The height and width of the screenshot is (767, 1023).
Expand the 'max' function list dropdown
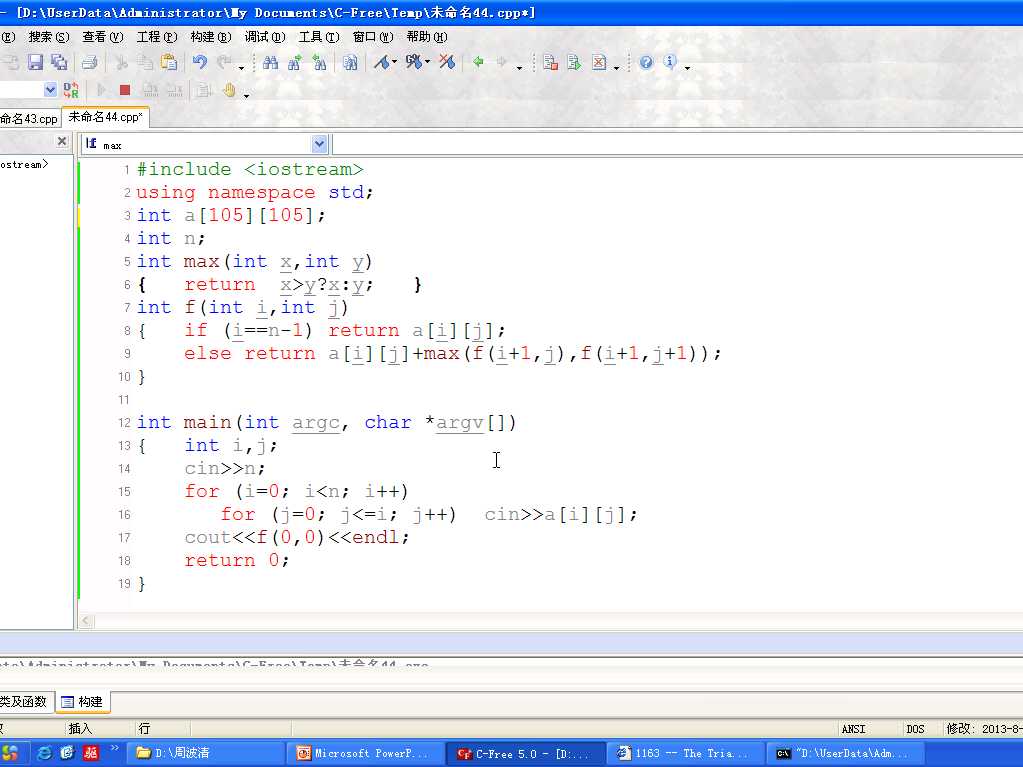coord(319,144)
